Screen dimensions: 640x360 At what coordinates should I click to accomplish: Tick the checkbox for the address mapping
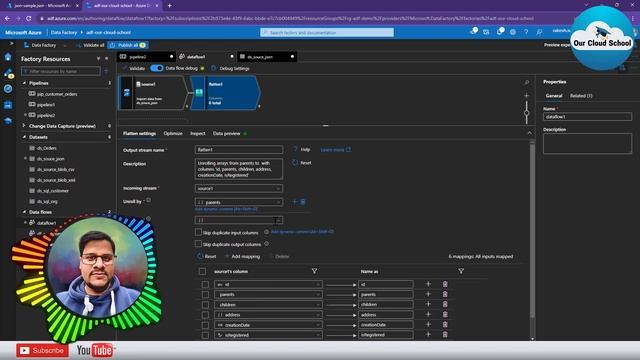tap(205, 315)
